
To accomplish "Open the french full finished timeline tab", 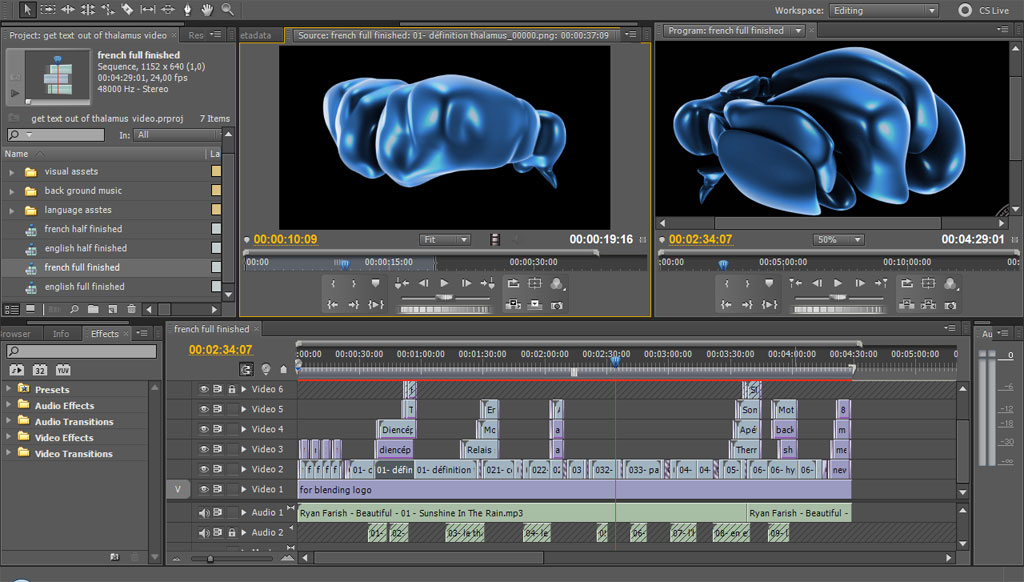I will (211, 329).
